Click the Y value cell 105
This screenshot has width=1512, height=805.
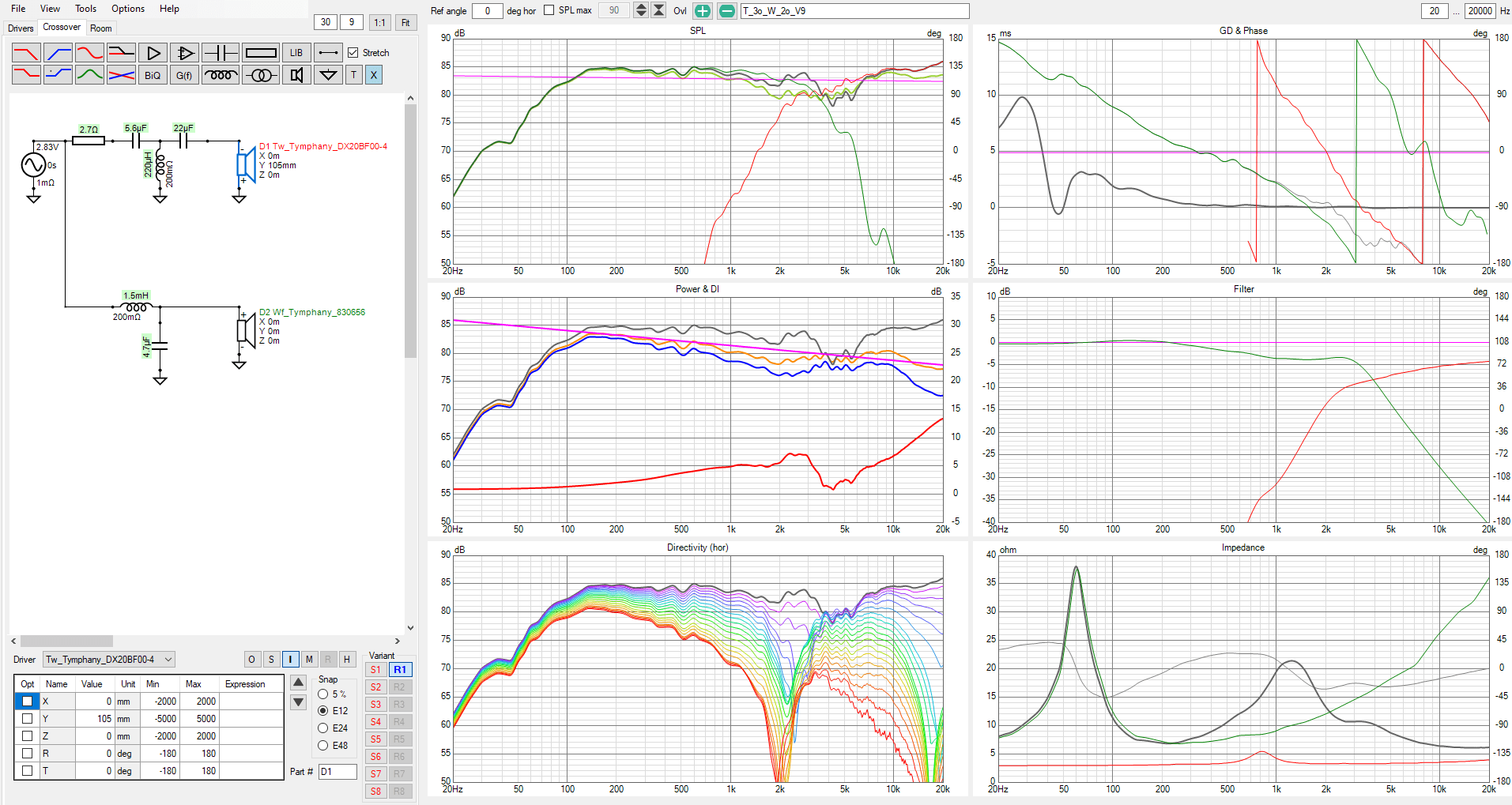point(95,719)
